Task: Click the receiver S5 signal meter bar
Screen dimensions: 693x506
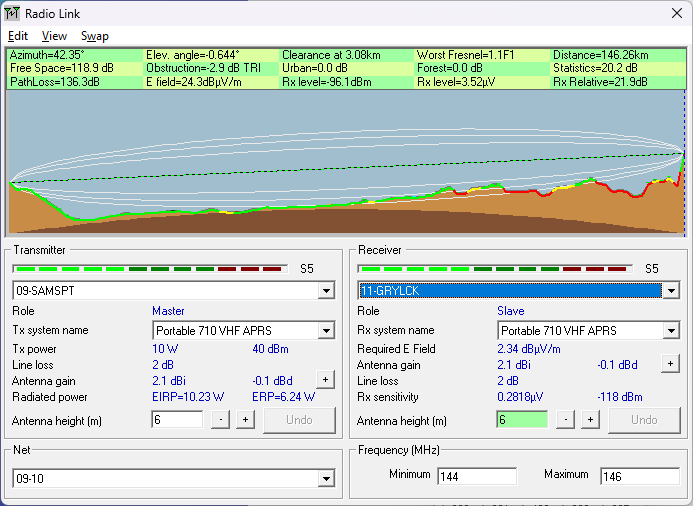Action: [495, 269]
